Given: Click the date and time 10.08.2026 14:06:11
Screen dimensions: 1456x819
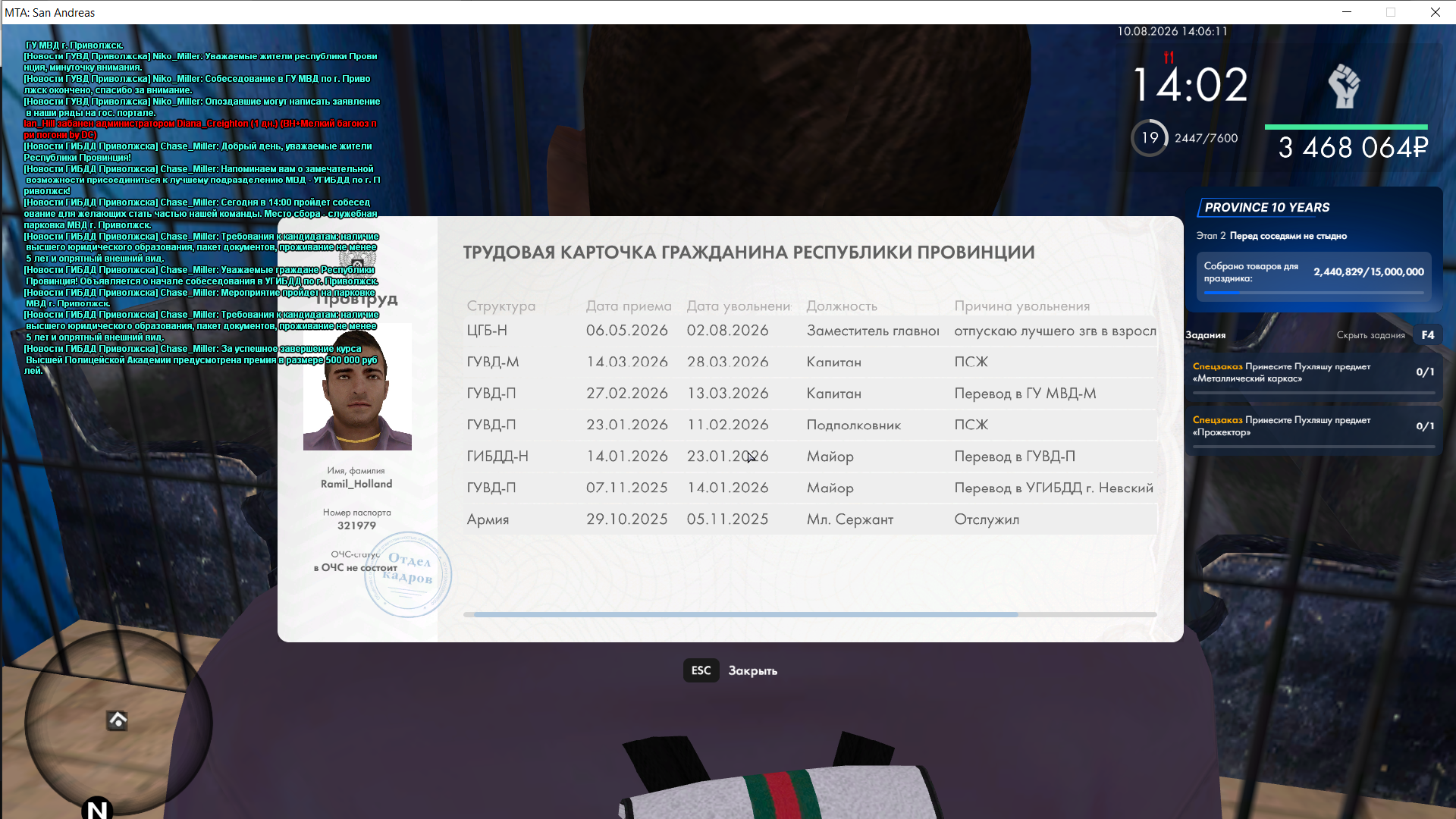Looking at the screenshot, I should point(1172,31).
